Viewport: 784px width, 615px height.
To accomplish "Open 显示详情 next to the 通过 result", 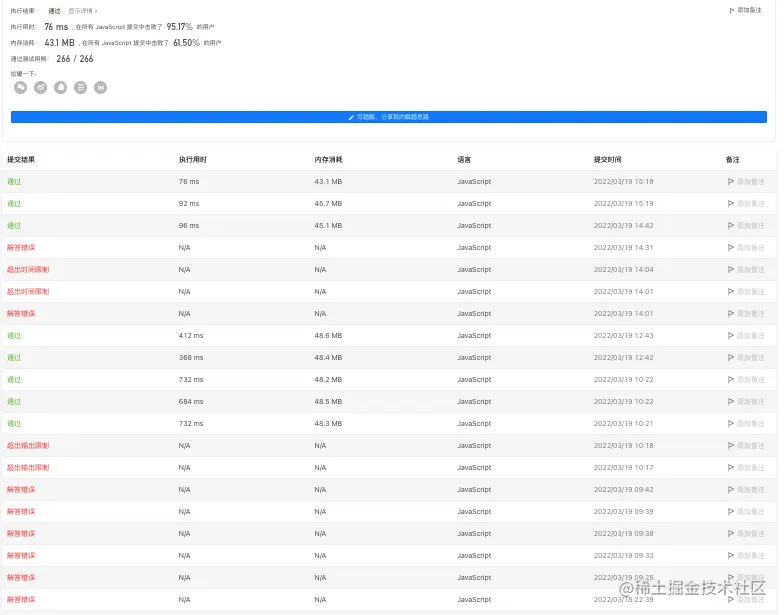I will pyautogui.click(x=82, y=11).
